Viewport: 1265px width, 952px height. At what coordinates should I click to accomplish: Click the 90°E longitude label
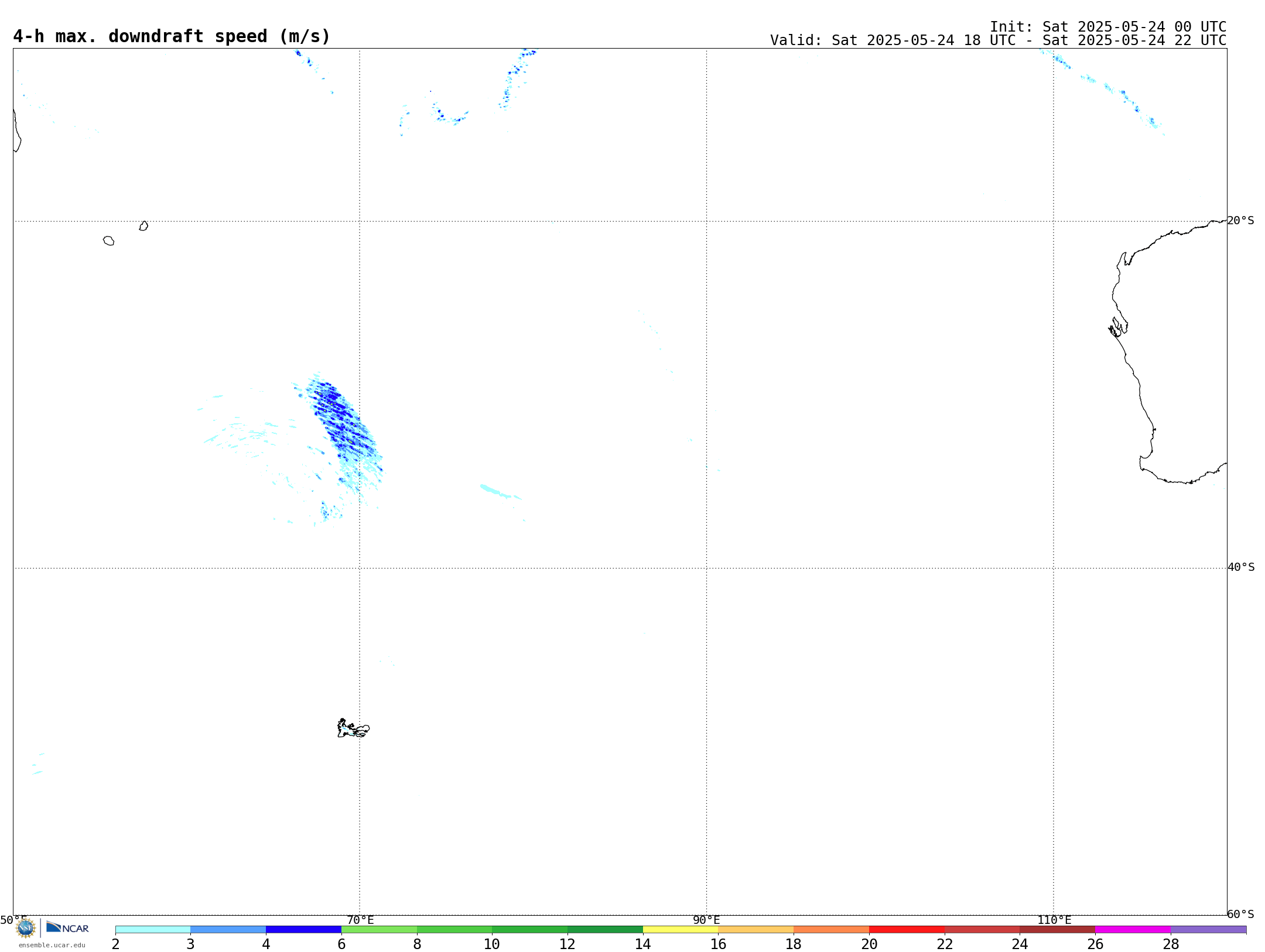pos(706,920)
